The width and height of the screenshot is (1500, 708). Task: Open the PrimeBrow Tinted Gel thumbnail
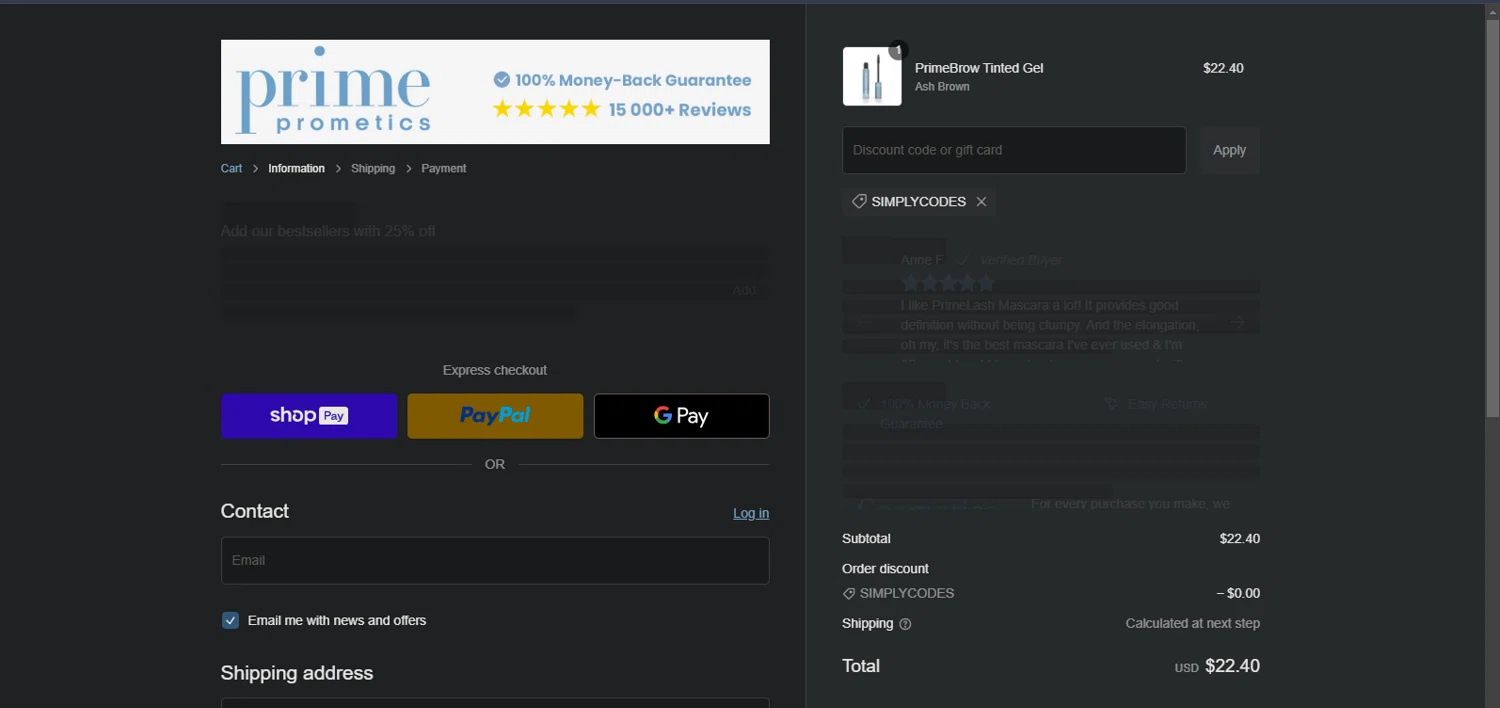click(872, 76)
